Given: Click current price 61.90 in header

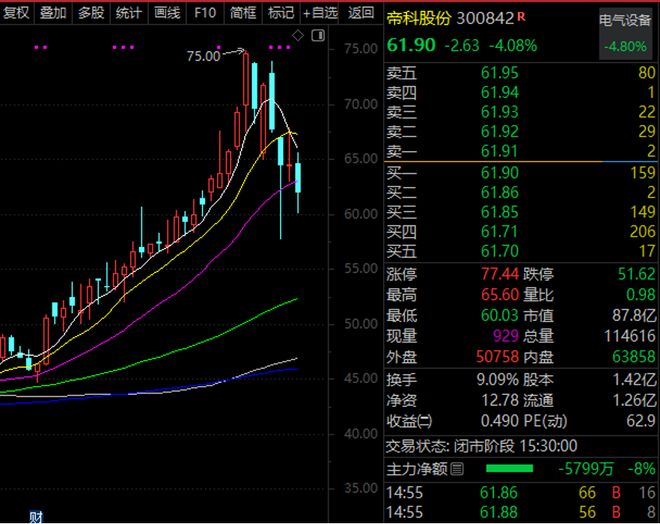Looking at the screenshot, I should [x=411, y=45].
